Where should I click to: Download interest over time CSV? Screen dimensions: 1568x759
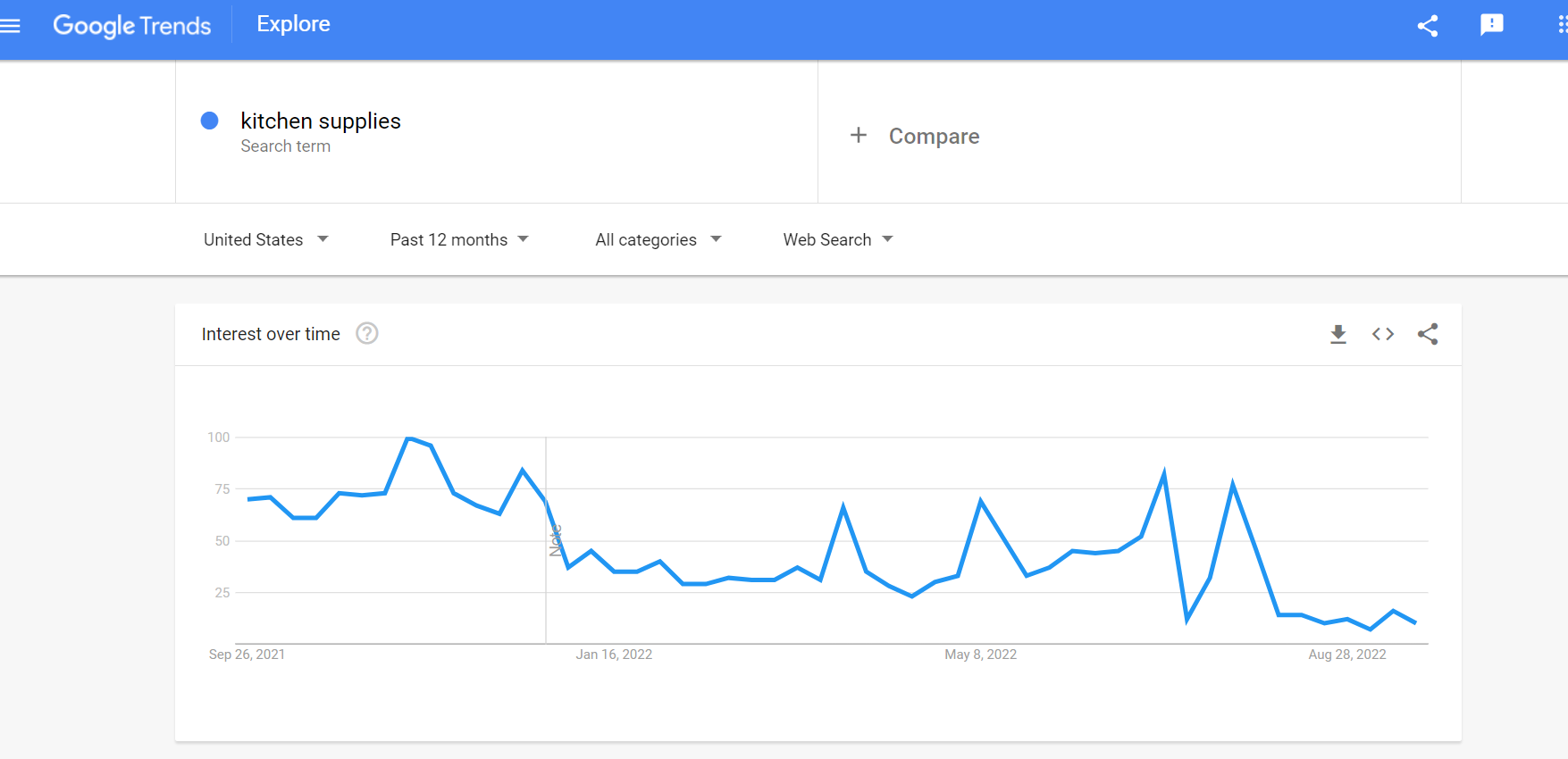(x=1338, y=334)
